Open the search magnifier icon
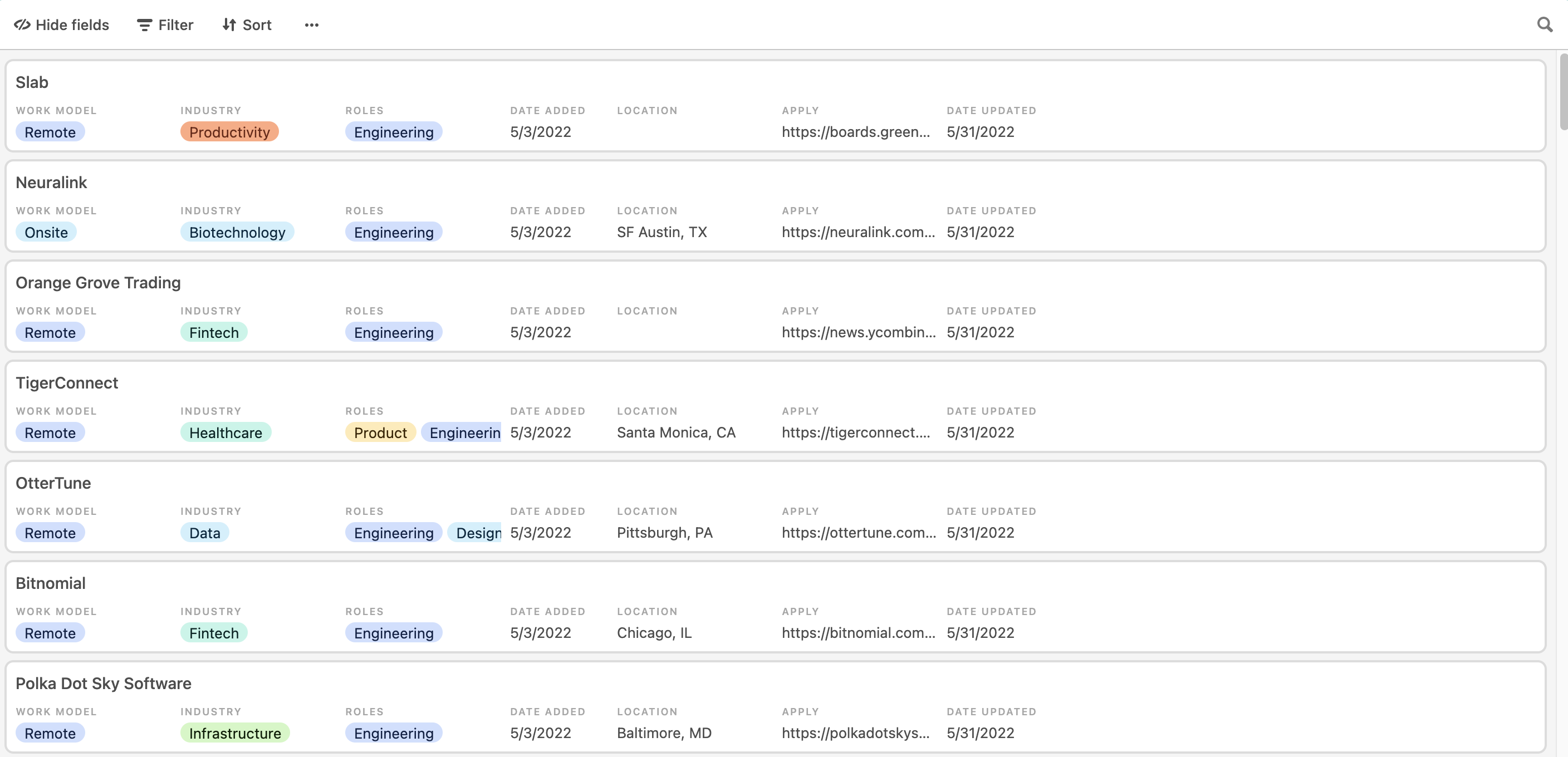 [1544, 25]
